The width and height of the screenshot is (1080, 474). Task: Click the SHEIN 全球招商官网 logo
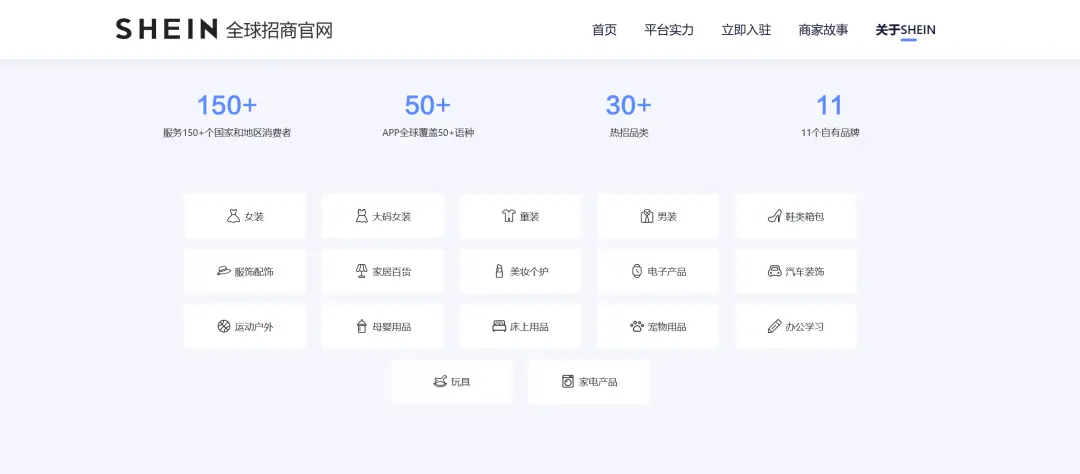(224, 30)
